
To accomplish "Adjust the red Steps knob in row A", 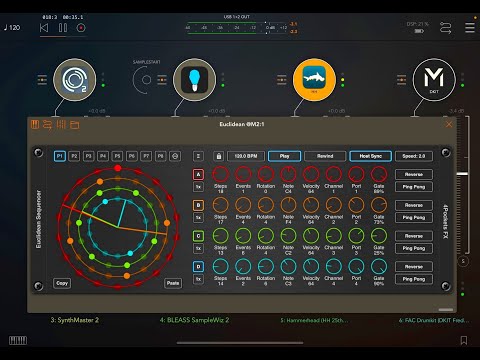I will pos(221,174).
